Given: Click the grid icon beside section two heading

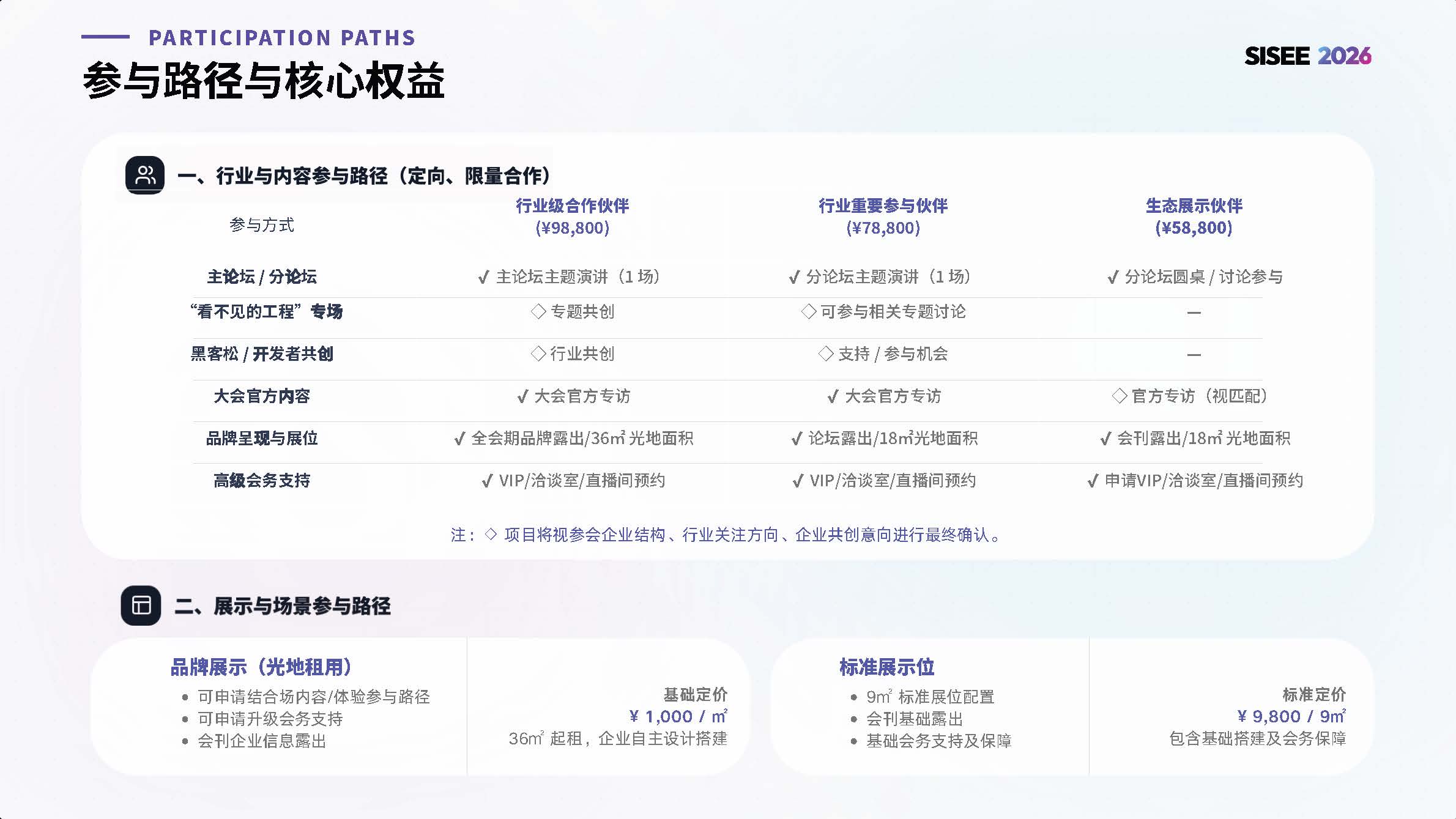Looking at the screenshot, I should tap(140, 606).
